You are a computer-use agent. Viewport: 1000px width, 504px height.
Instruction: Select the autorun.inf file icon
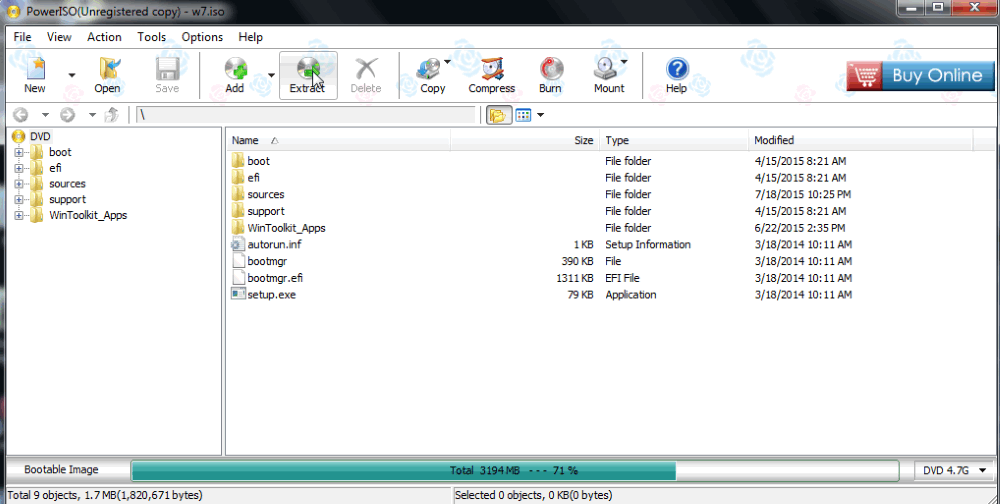238,244
